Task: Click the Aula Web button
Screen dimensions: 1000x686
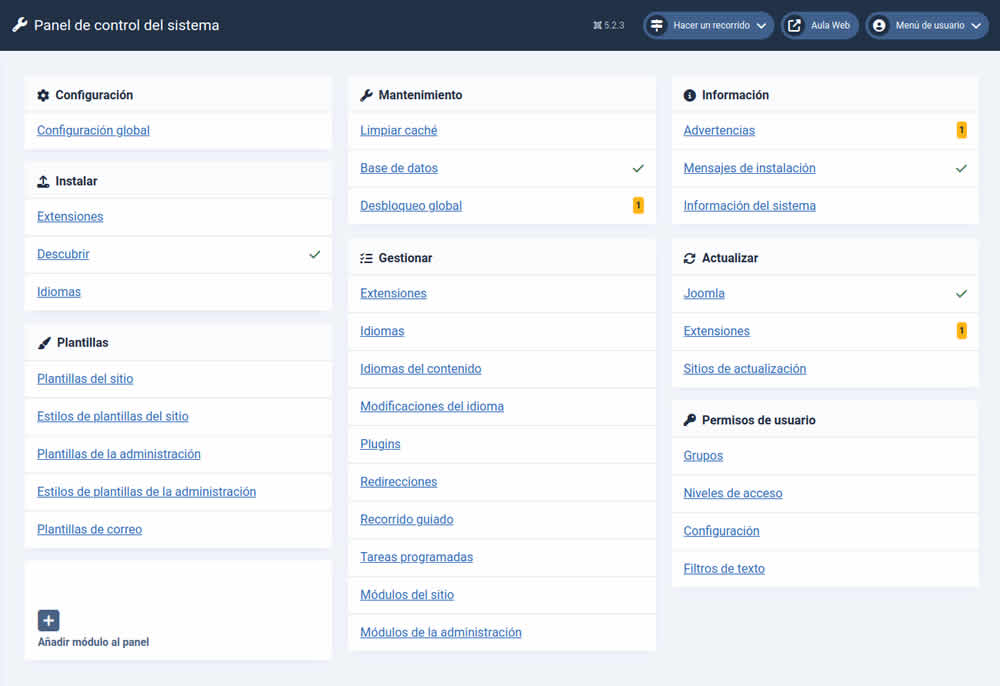Action: coord(819,25)
